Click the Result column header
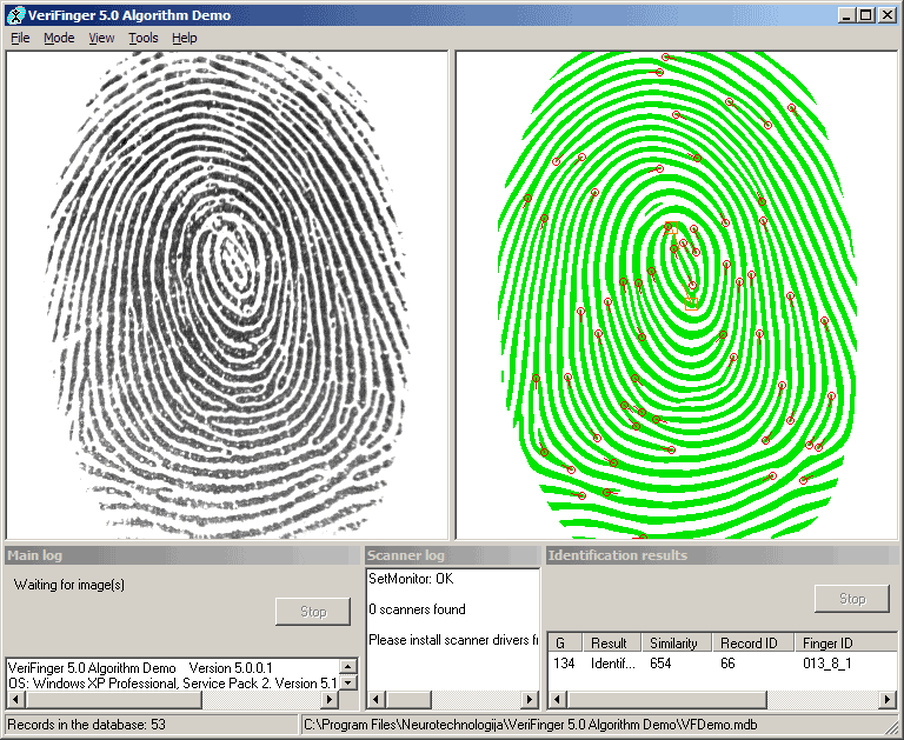The width and height of the screenshot is (904, 740). click(609, 643)
